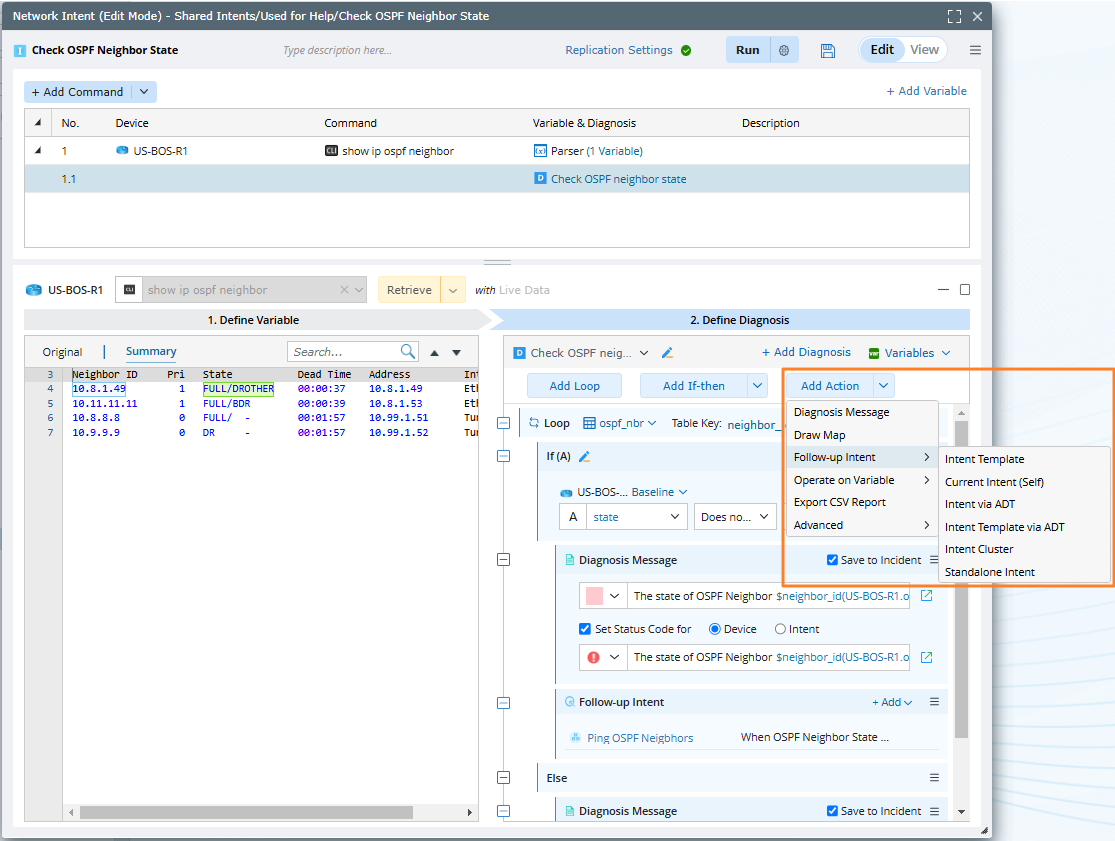
Task: Click the Run button
Action: point(747,50)
